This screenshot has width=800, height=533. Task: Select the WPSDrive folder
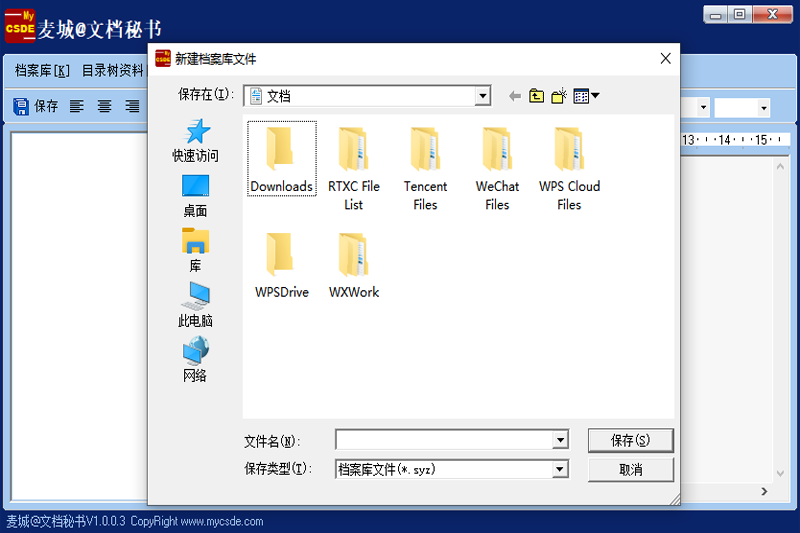click(282, 265)
